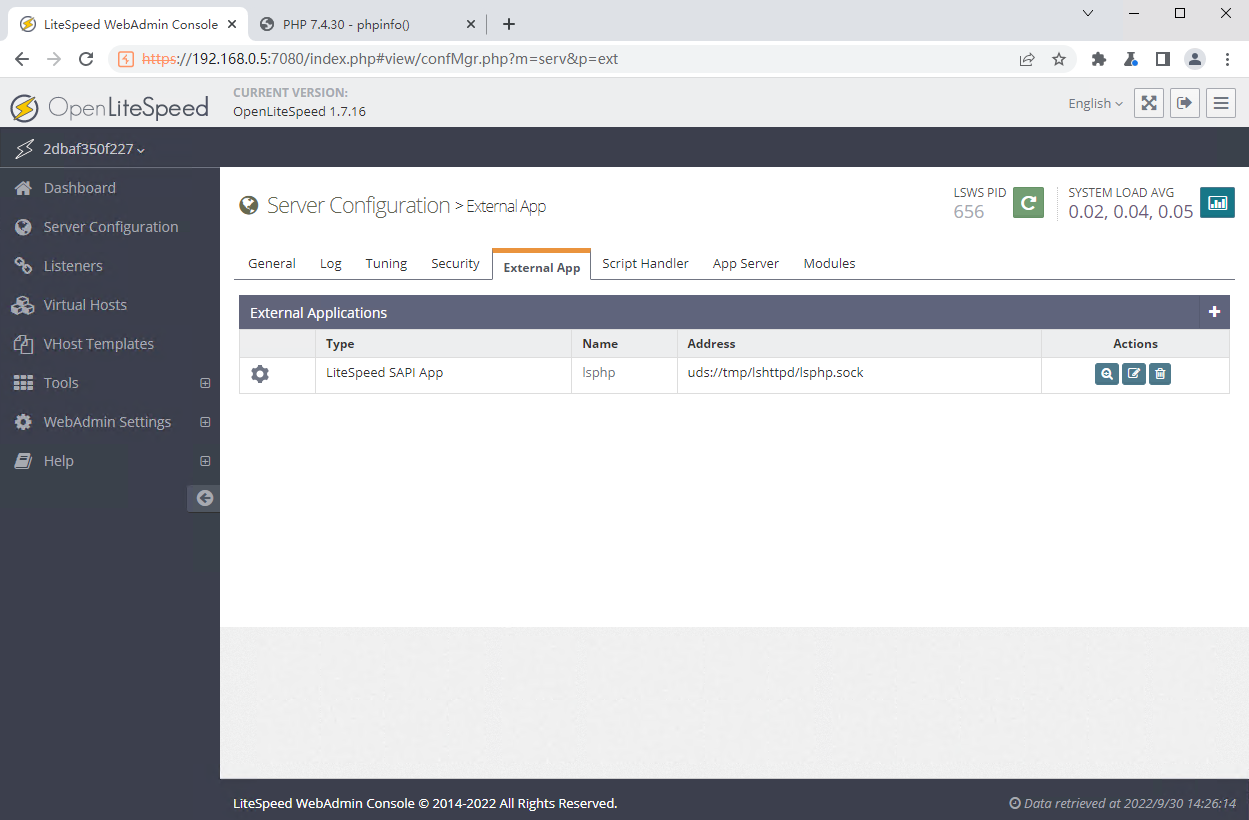Expand the Help submenu plus
1249x820 pixels.
pyautogui.click(x=205, y=461)
